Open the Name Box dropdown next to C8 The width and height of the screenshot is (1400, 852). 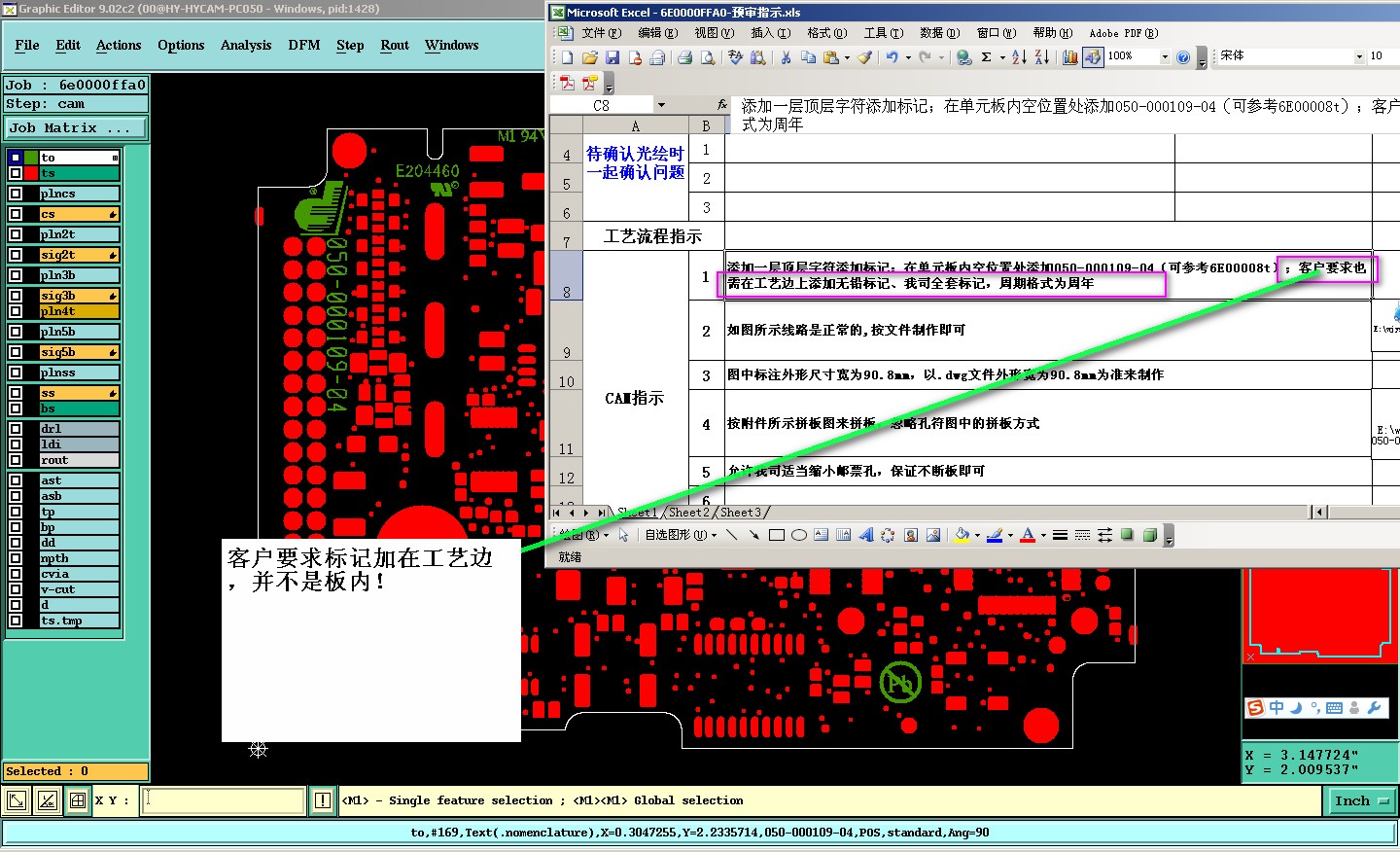pos(661,105)
